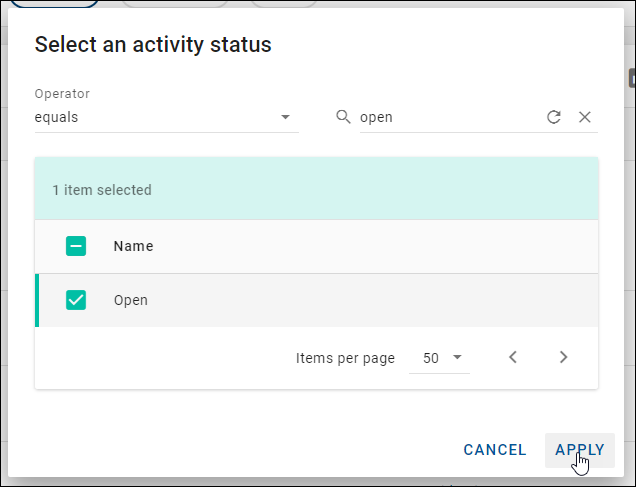Go to the previous page of results
The height and width of the screenshot is (487, 636).
coord(513,357)
